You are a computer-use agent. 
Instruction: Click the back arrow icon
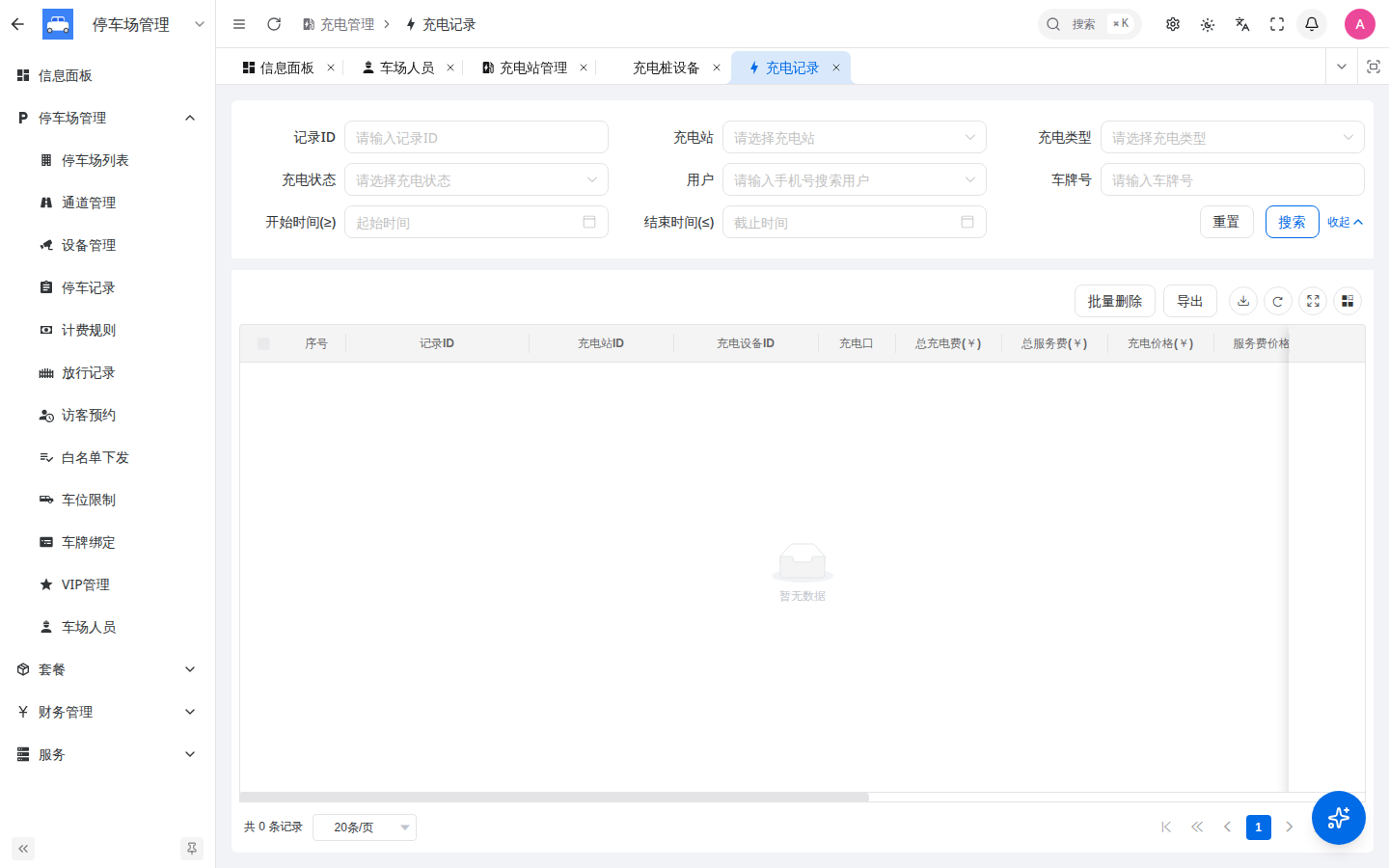17,24
